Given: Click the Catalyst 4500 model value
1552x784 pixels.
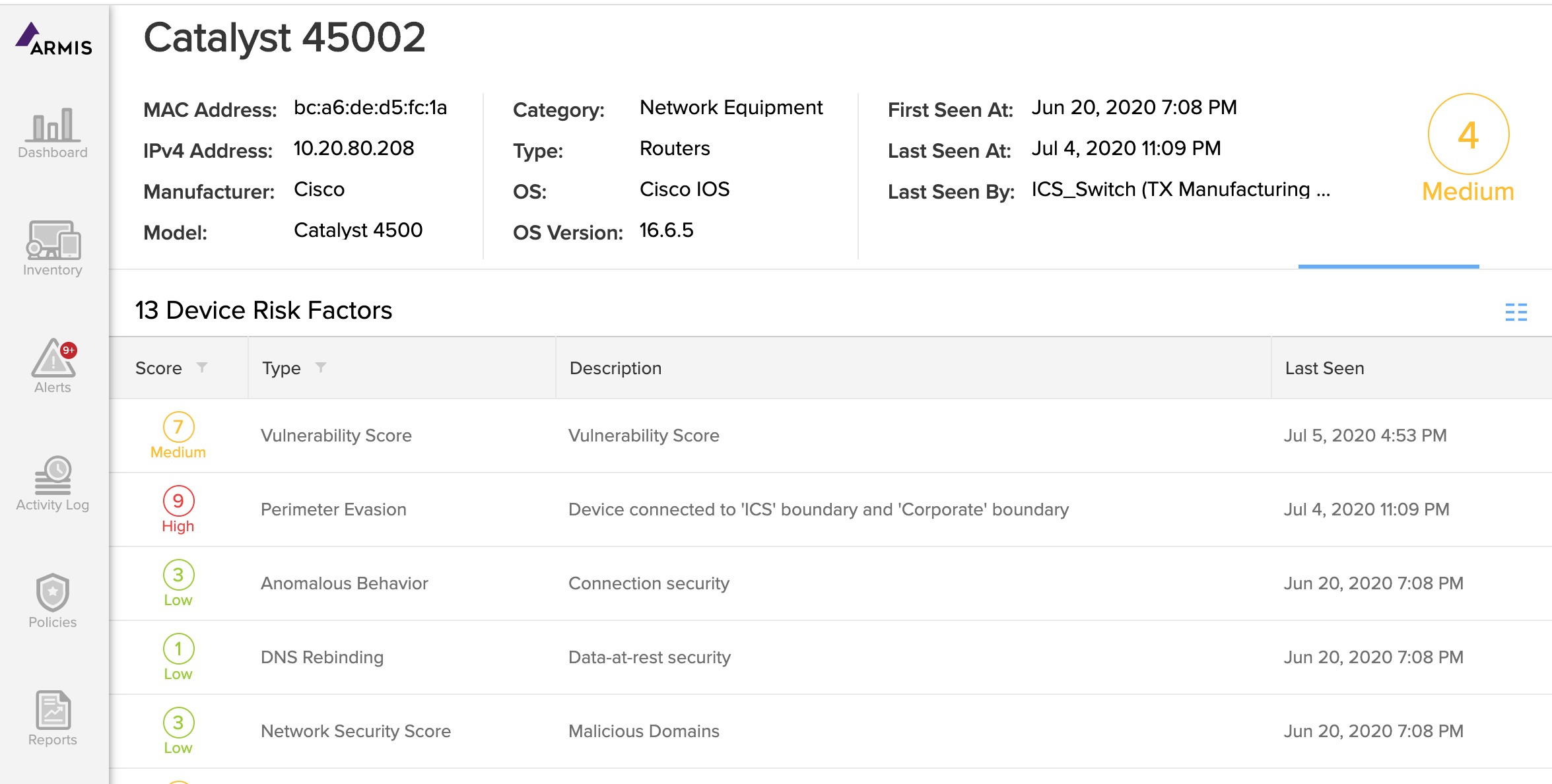Looking at the screenshot, I should point(358,230).
